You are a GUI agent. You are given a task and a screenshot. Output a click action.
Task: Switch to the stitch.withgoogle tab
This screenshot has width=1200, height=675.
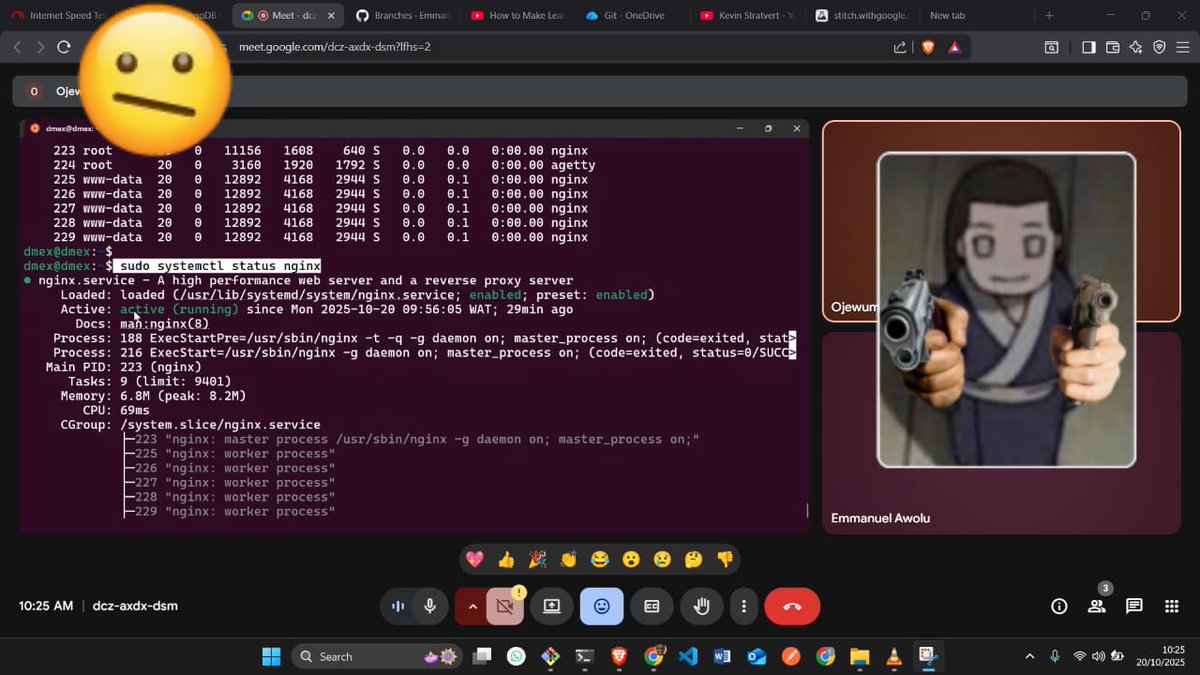864,15
